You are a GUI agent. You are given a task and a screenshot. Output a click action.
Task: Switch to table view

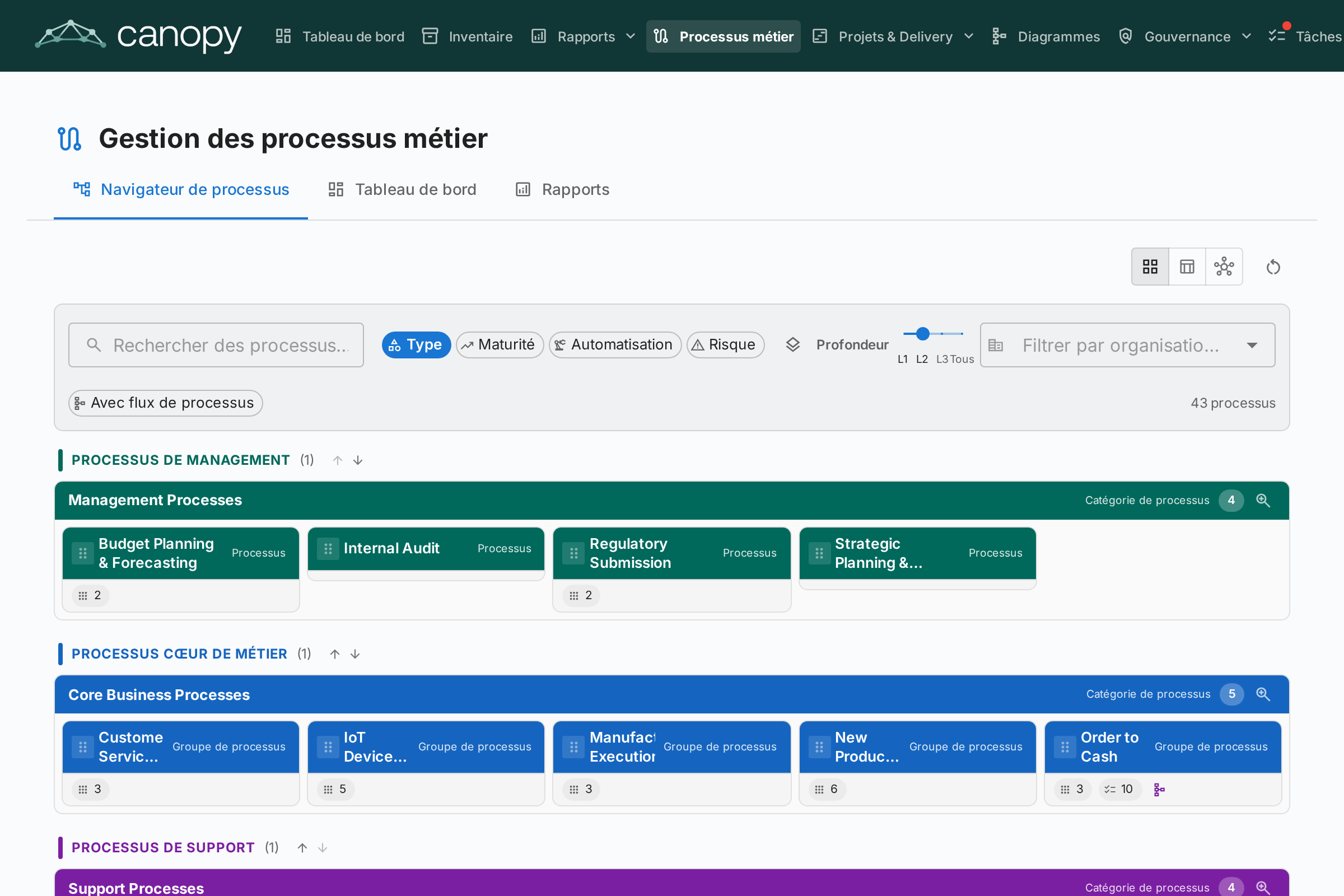[1187, 267]
